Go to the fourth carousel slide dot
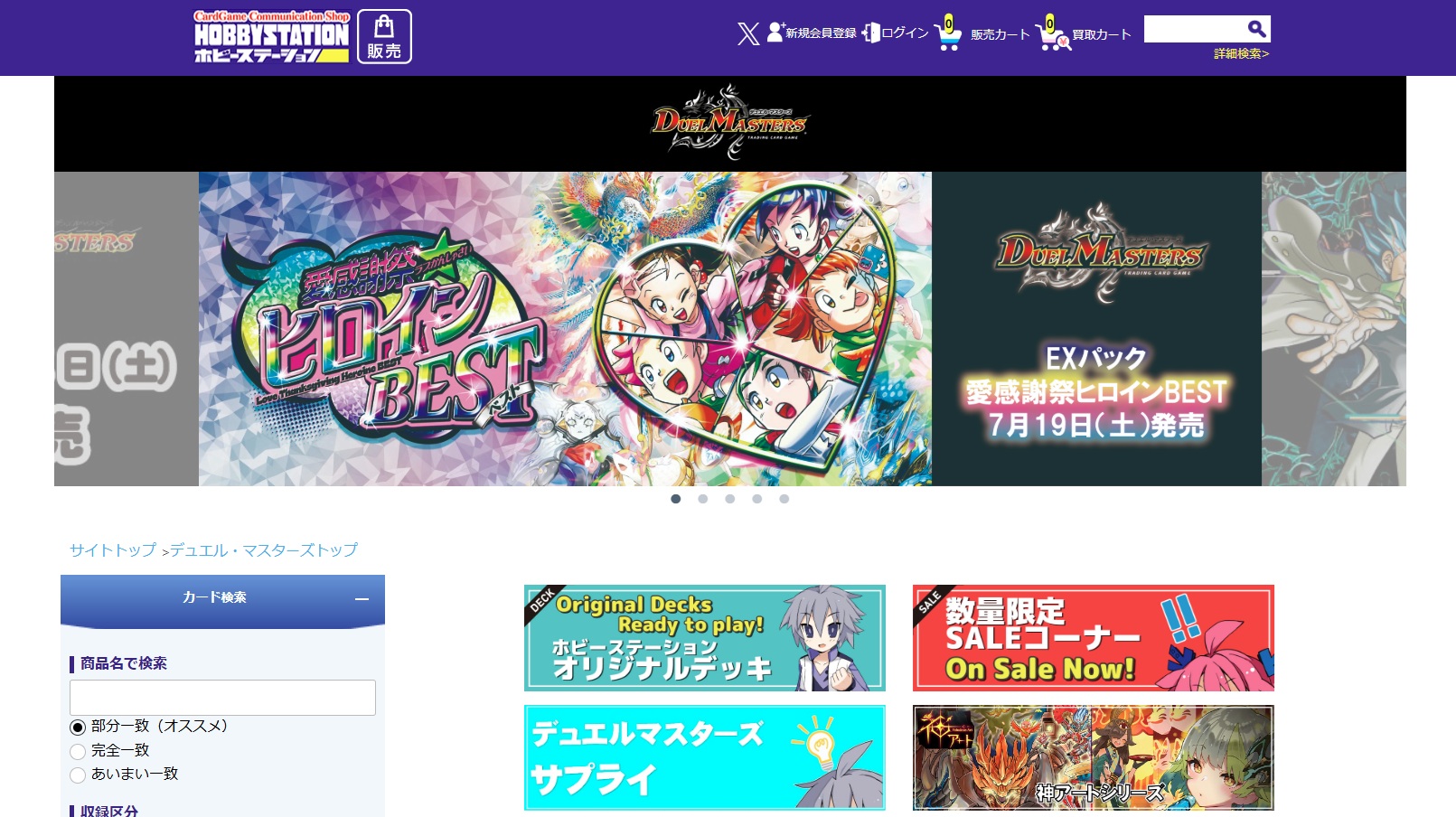 click(757, 499)
